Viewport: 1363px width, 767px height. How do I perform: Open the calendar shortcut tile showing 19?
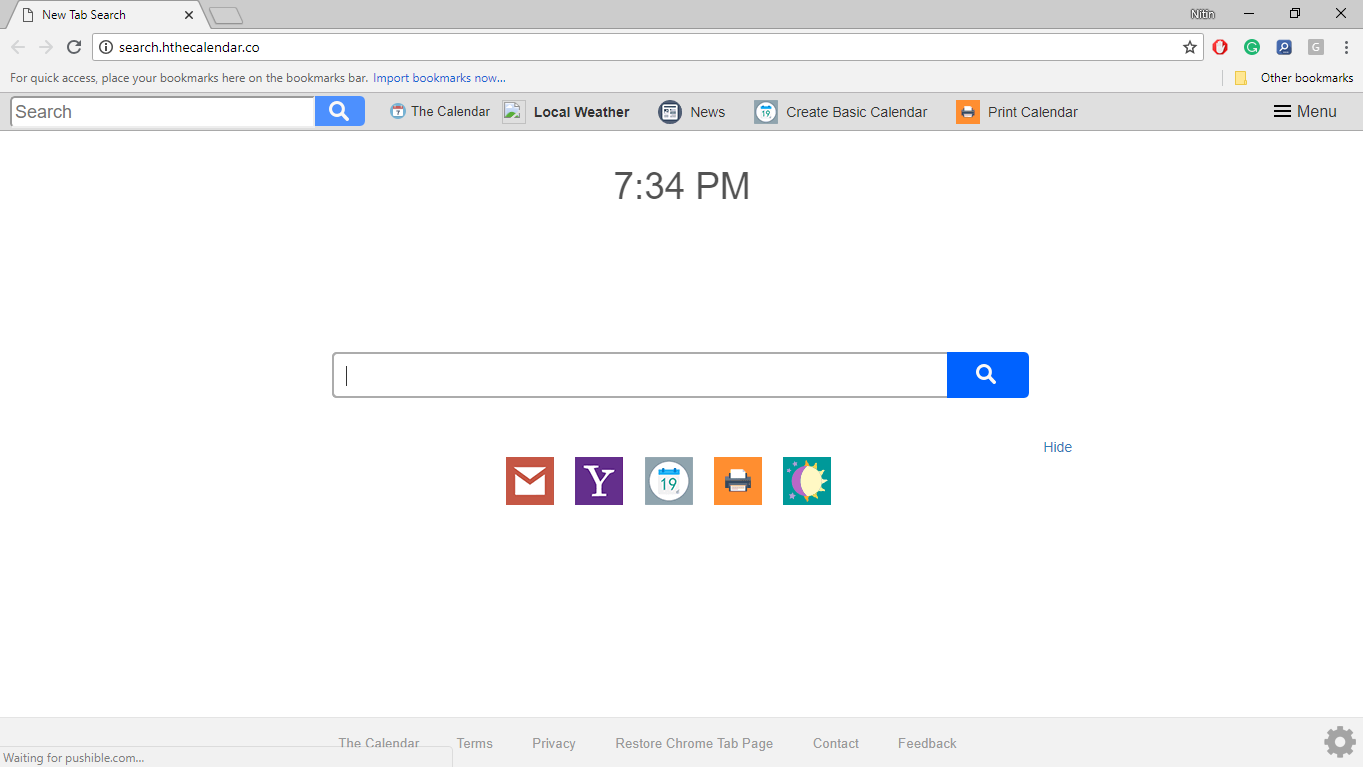coord(668,481)
